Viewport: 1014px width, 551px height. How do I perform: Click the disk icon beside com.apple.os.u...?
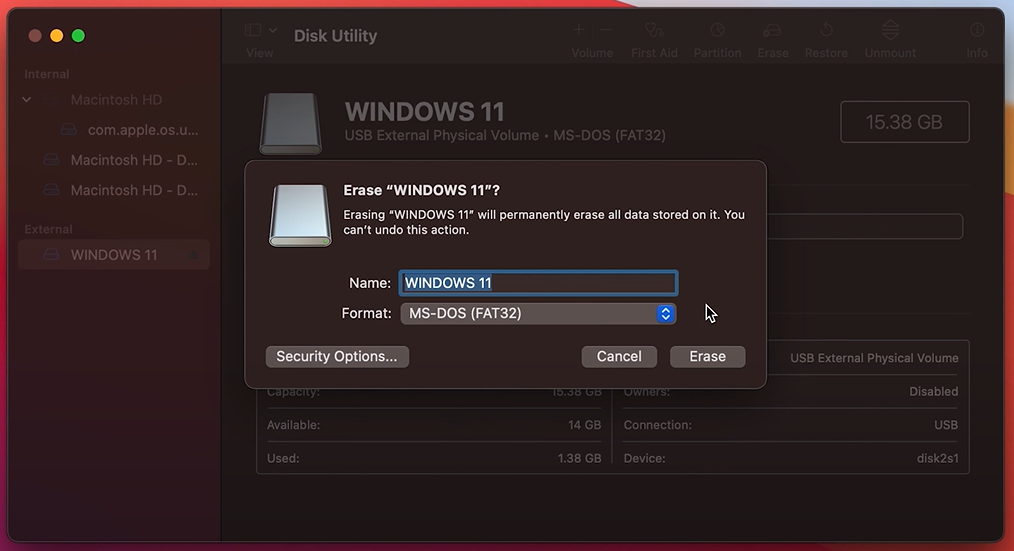click(69, 130)
